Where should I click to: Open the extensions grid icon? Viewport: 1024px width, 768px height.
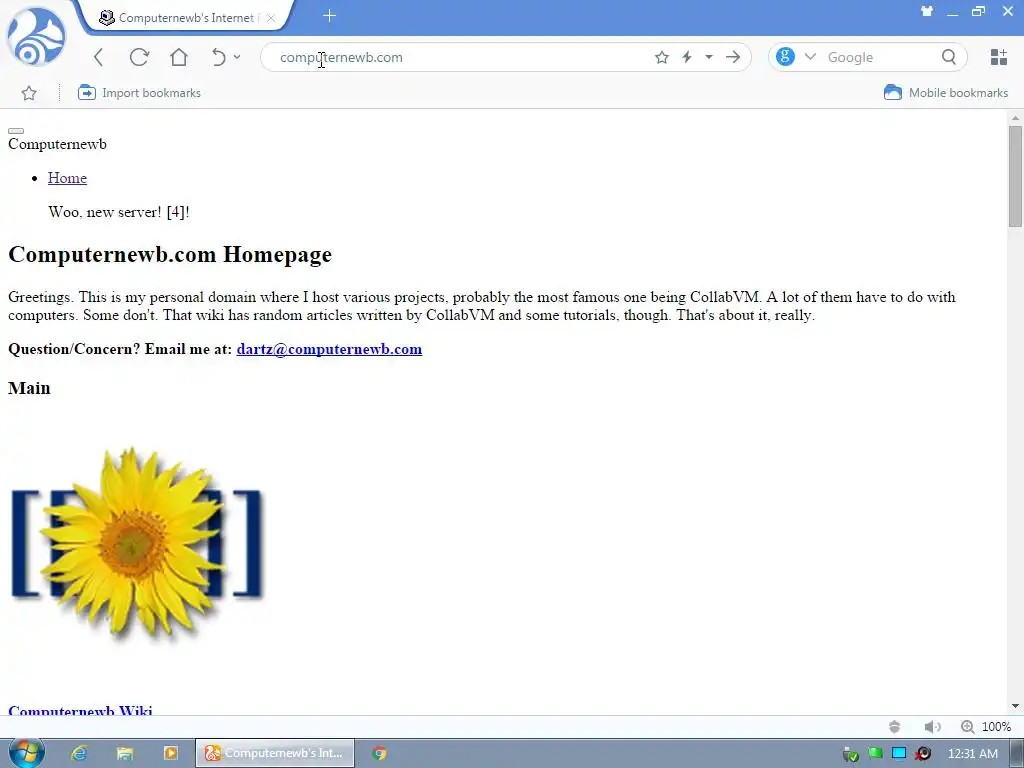point(999,57)
